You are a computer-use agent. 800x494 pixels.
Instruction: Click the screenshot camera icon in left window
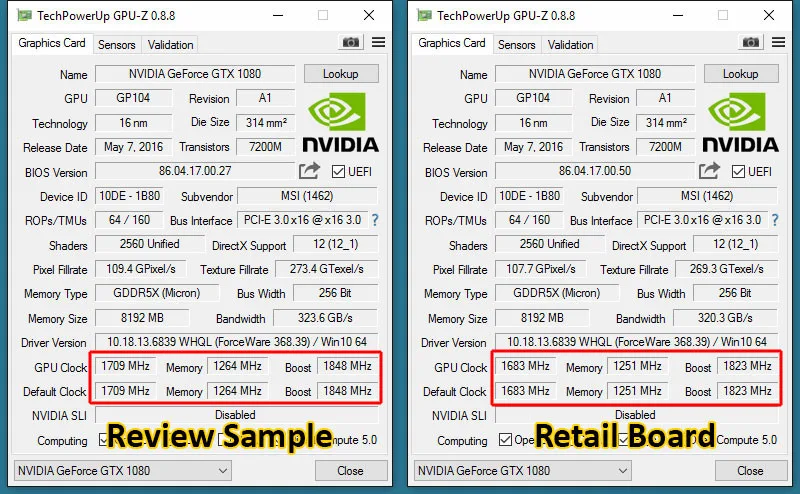(x=351, y=42)
